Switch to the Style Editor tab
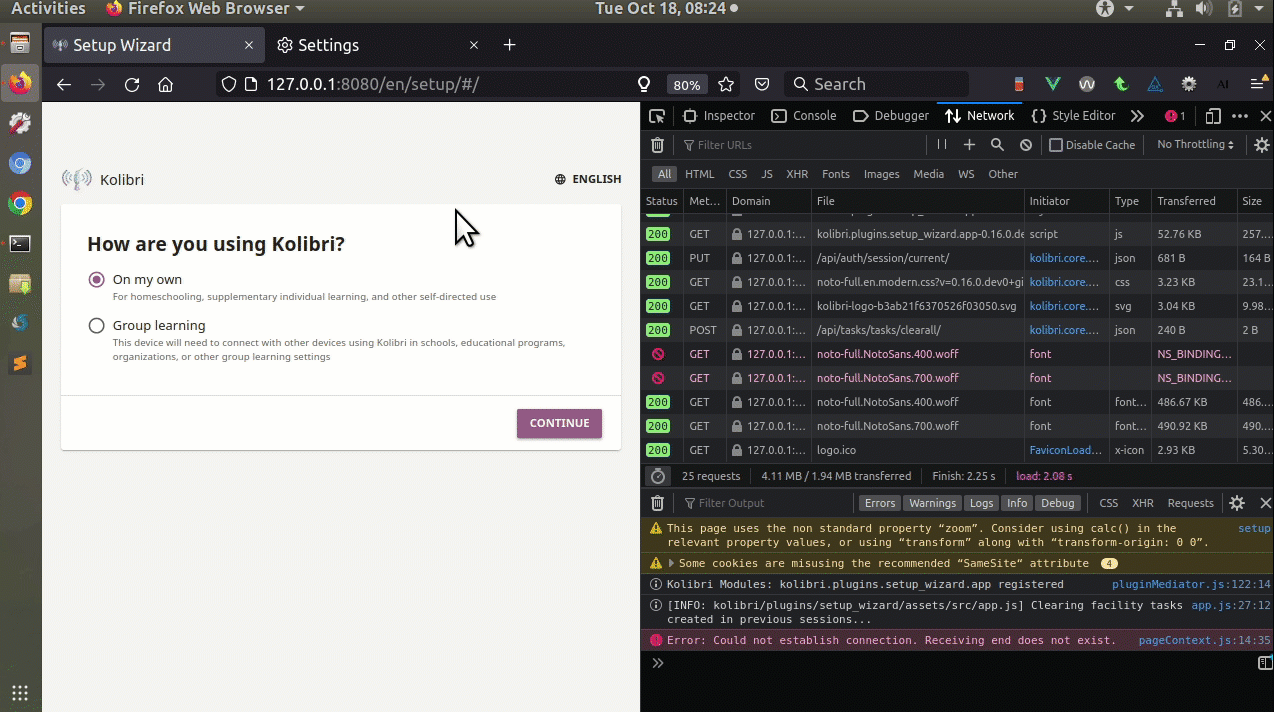Image resolution: width=1274 pixels, height=712 pixels. coord(1073,116)
